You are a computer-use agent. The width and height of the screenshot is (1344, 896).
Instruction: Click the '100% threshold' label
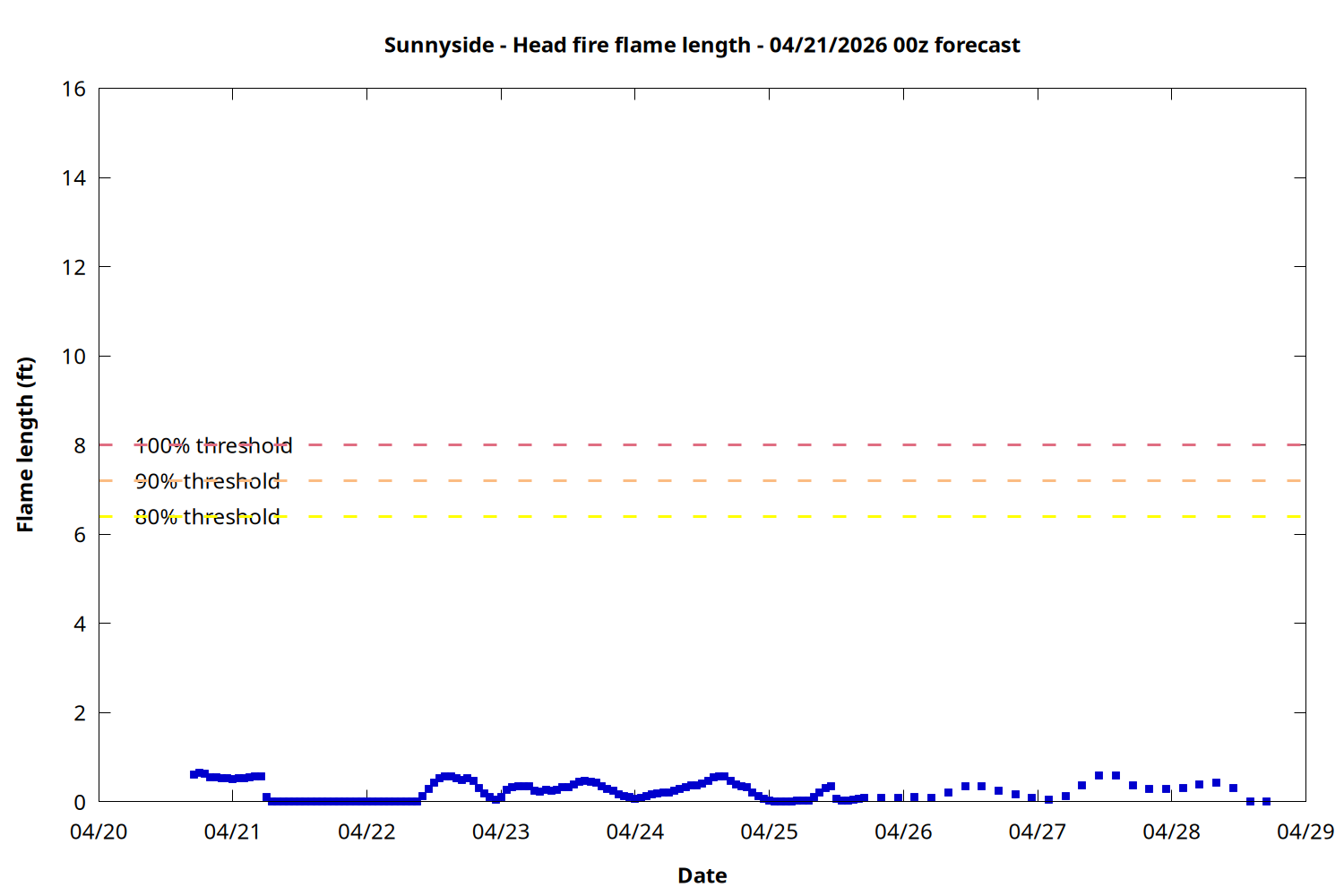pos(213,445)
